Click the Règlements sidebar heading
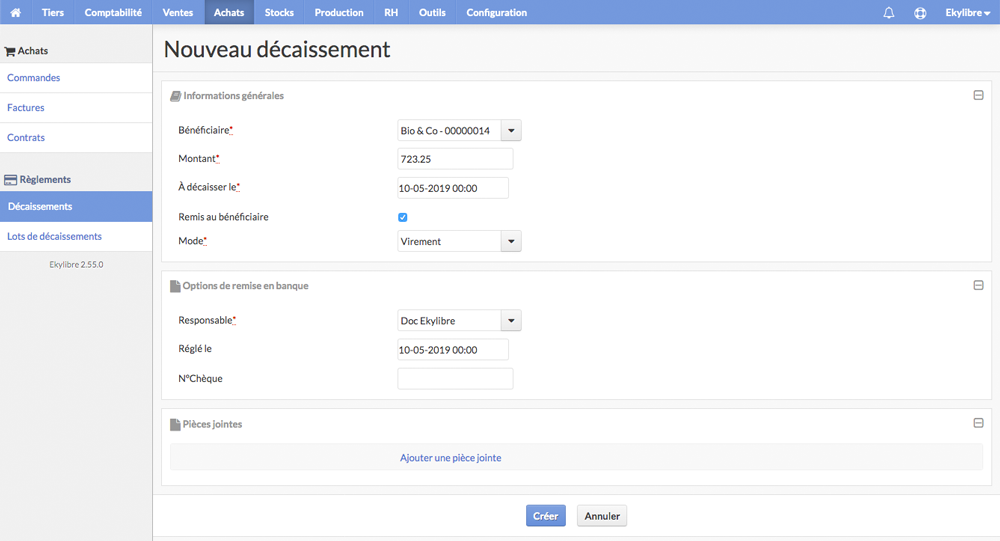 [x=45, y=180]
